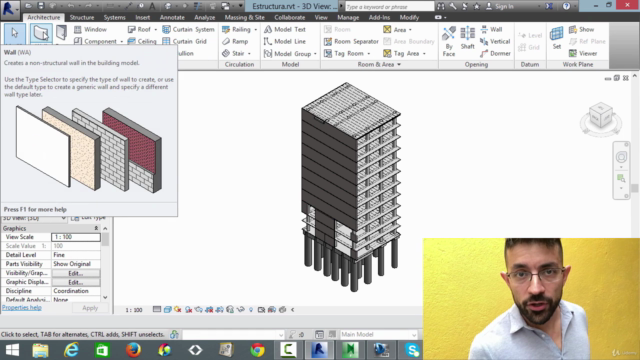640x360 pixels.
Task: Click the Room Separator tool
Action: click(x=351, y=41)
